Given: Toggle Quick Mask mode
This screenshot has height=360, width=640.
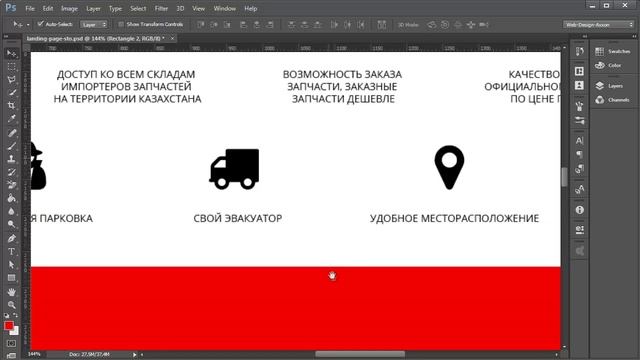Looking at the screenshot, I should 11,343.
